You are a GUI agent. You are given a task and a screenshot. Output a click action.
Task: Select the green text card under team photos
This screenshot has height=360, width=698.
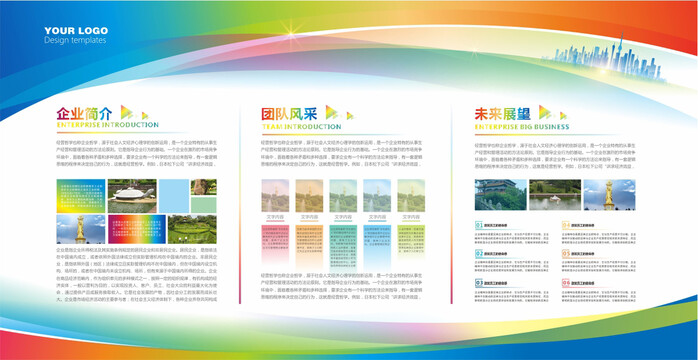pyautogui.click(x=411, y=240)
